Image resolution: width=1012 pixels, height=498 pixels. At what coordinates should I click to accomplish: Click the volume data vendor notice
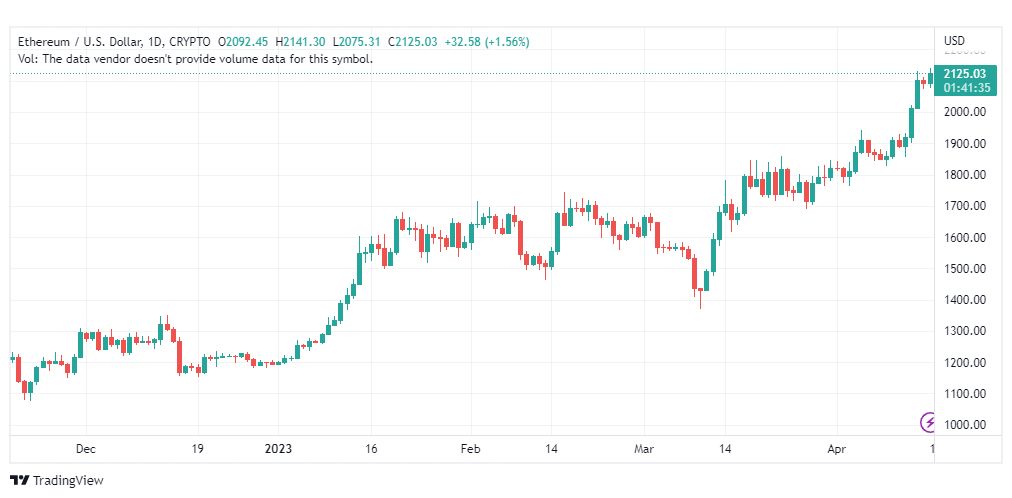(196, 59)
